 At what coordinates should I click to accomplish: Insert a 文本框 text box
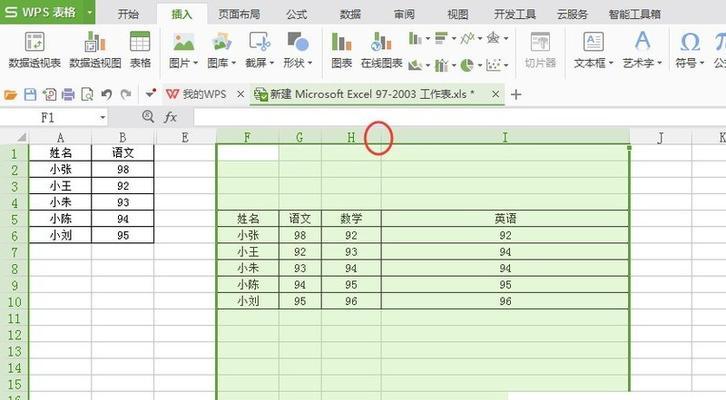(593, 43)
